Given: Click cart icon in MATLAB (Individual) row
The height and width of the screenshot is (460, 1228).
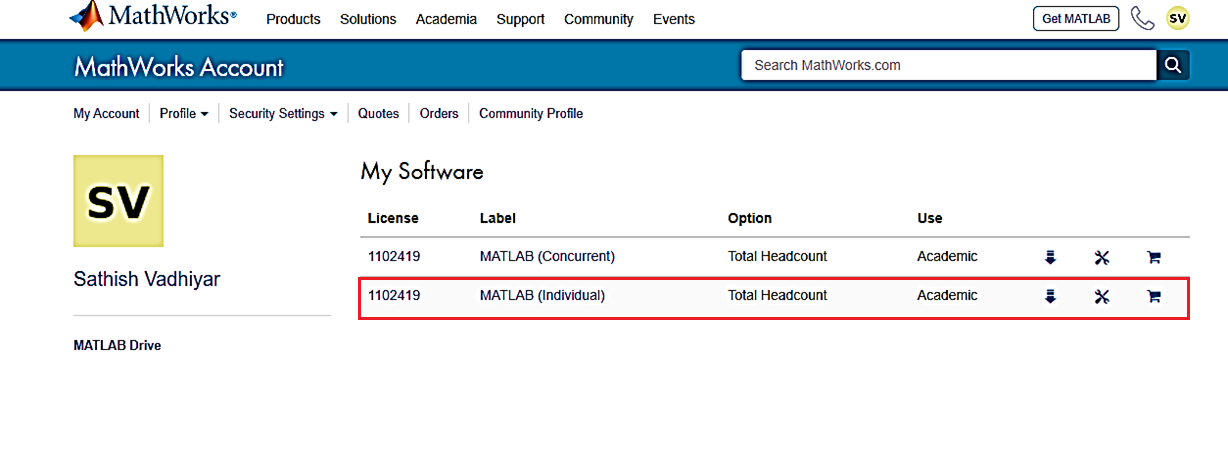Looking at the screenshot, I should [x=1153, y=296].
